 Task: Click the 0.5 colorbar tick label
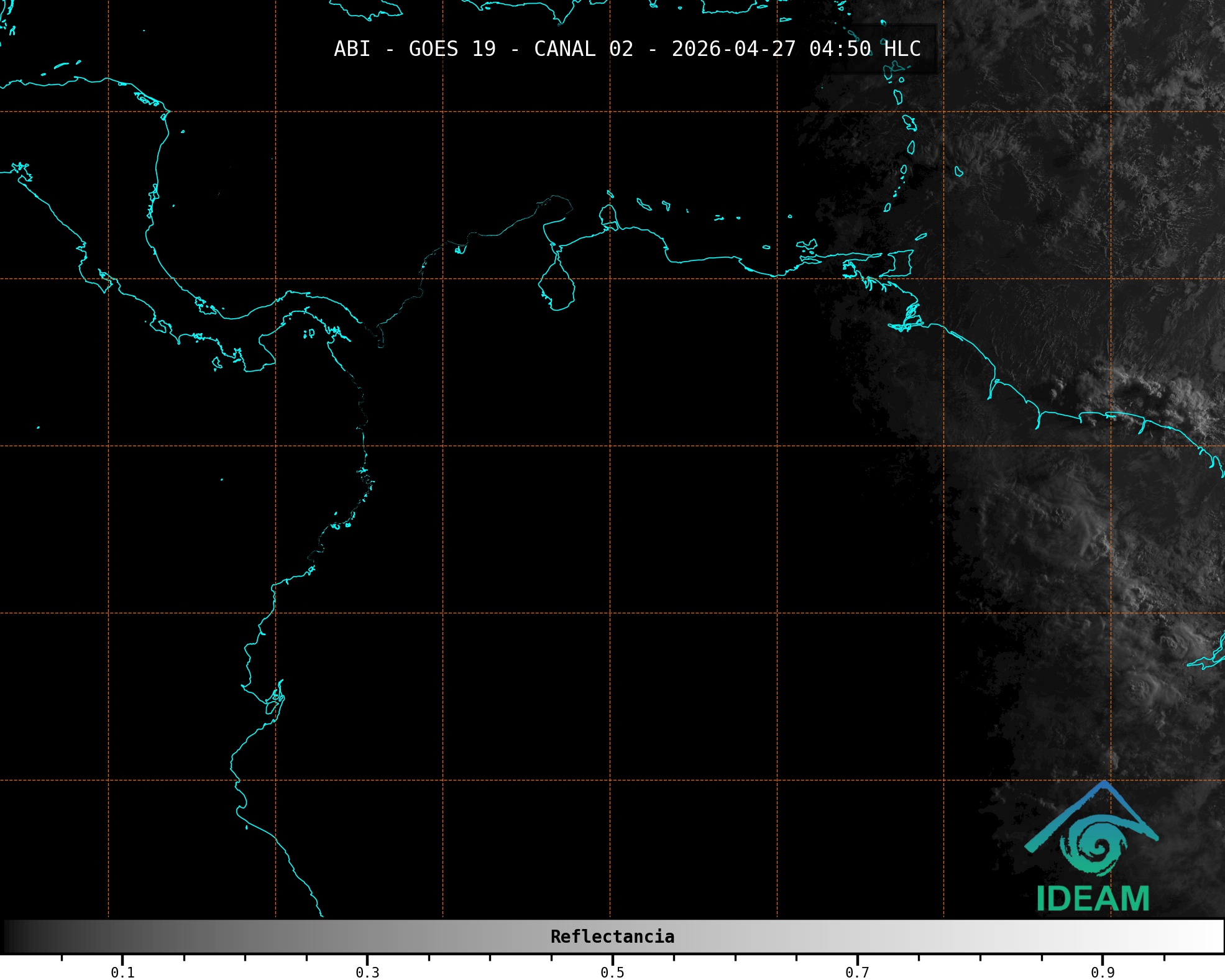(x=612, y=973)
